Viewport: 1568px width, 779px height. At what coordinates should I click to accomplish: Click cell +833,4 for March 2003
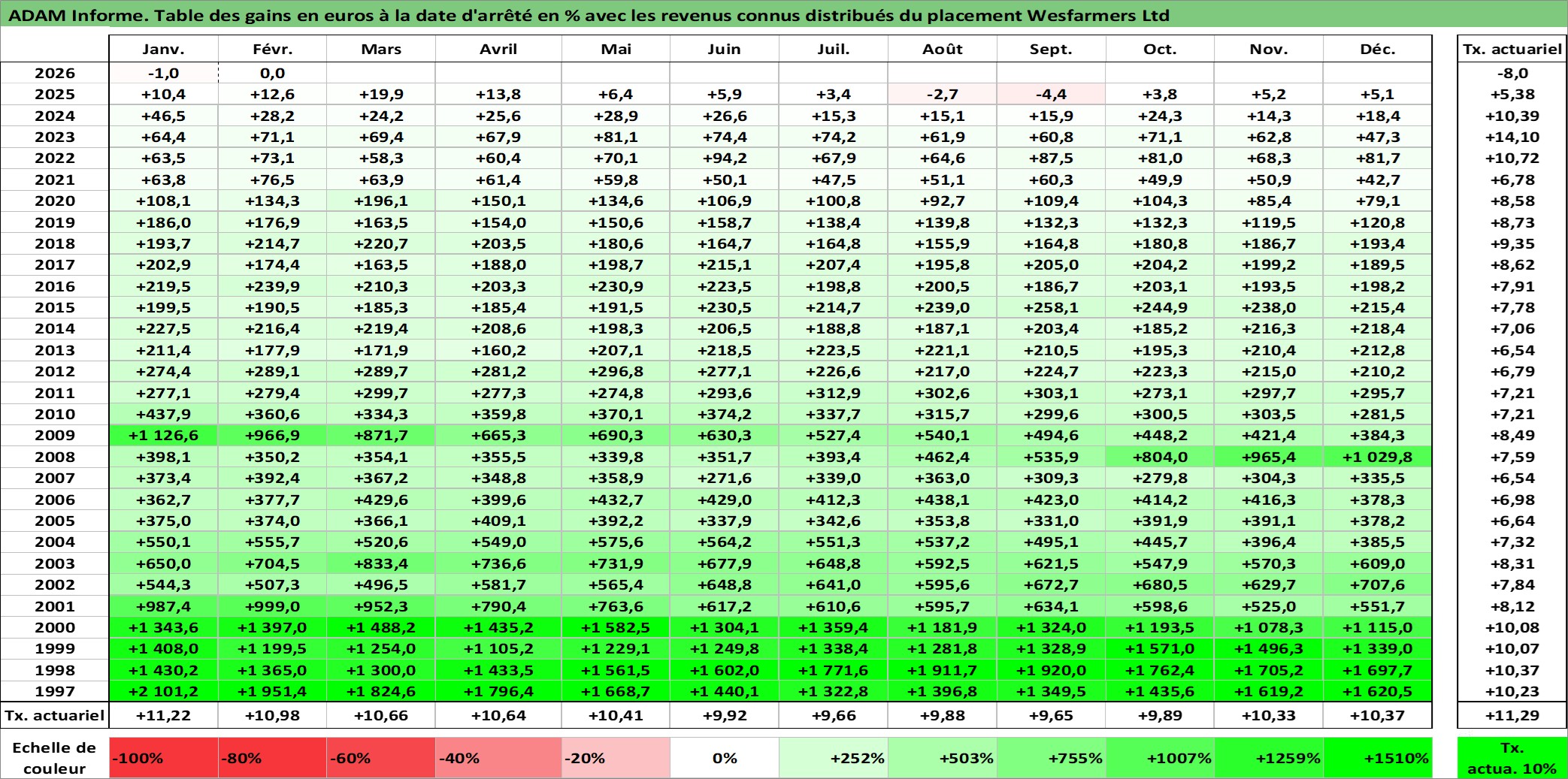(x=381, y=563)
